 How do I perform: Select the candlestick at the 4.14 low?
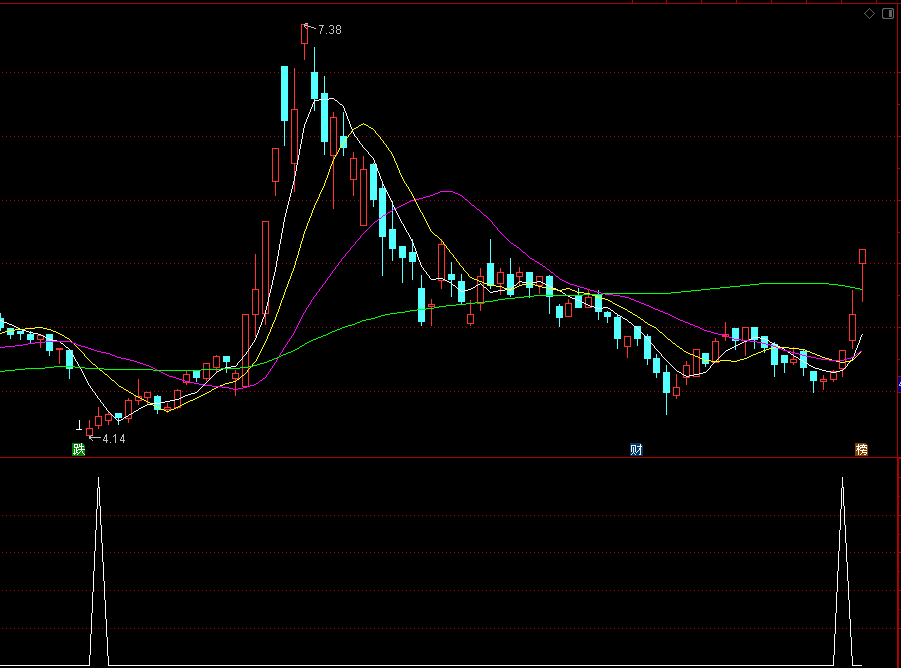(x=89, y=430)
